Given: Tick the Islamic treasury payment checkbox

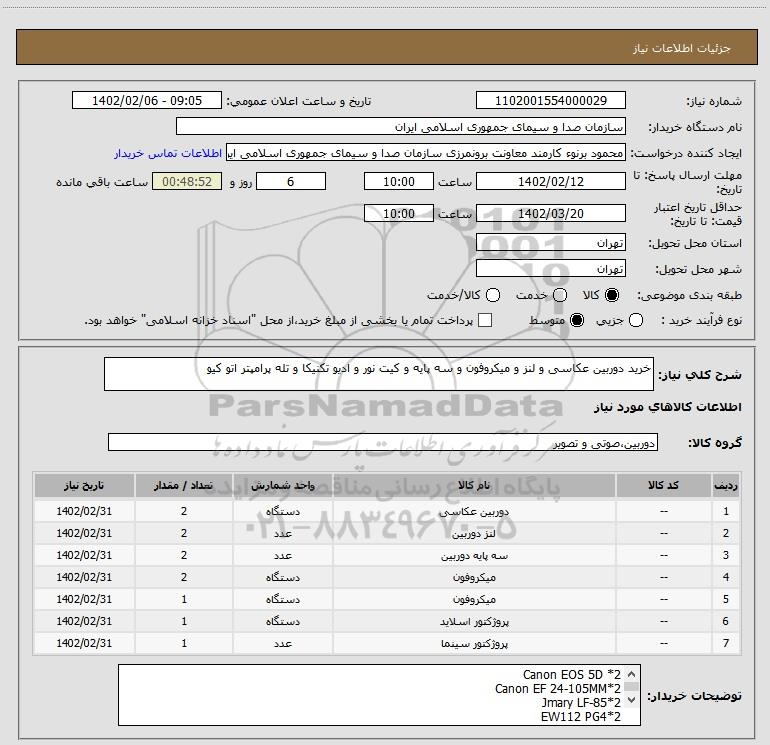Looking at the screenshot, I should pyautogui.click(x=485, y=320).
